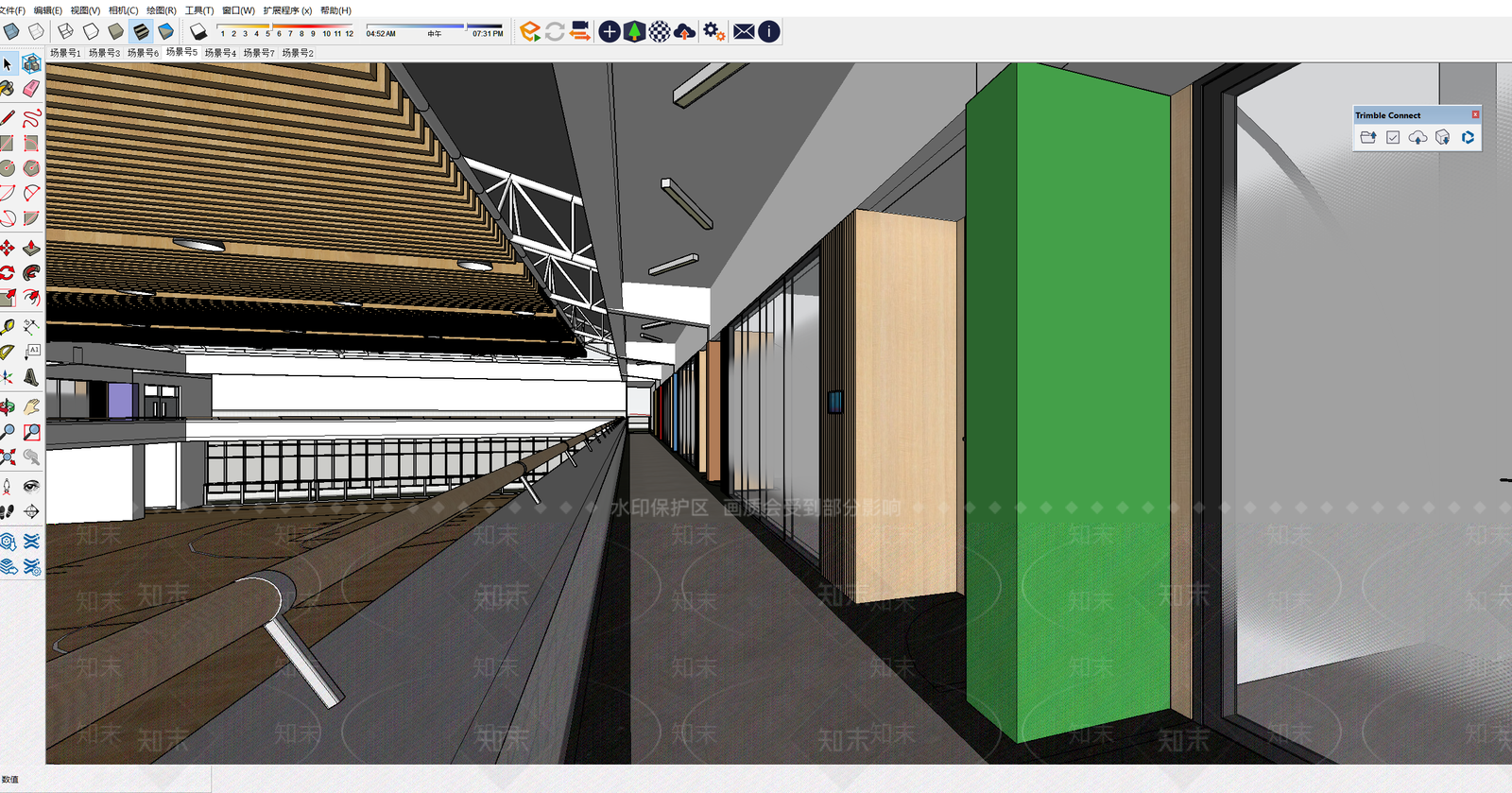Select the Protractor tool

pos(8,352)
